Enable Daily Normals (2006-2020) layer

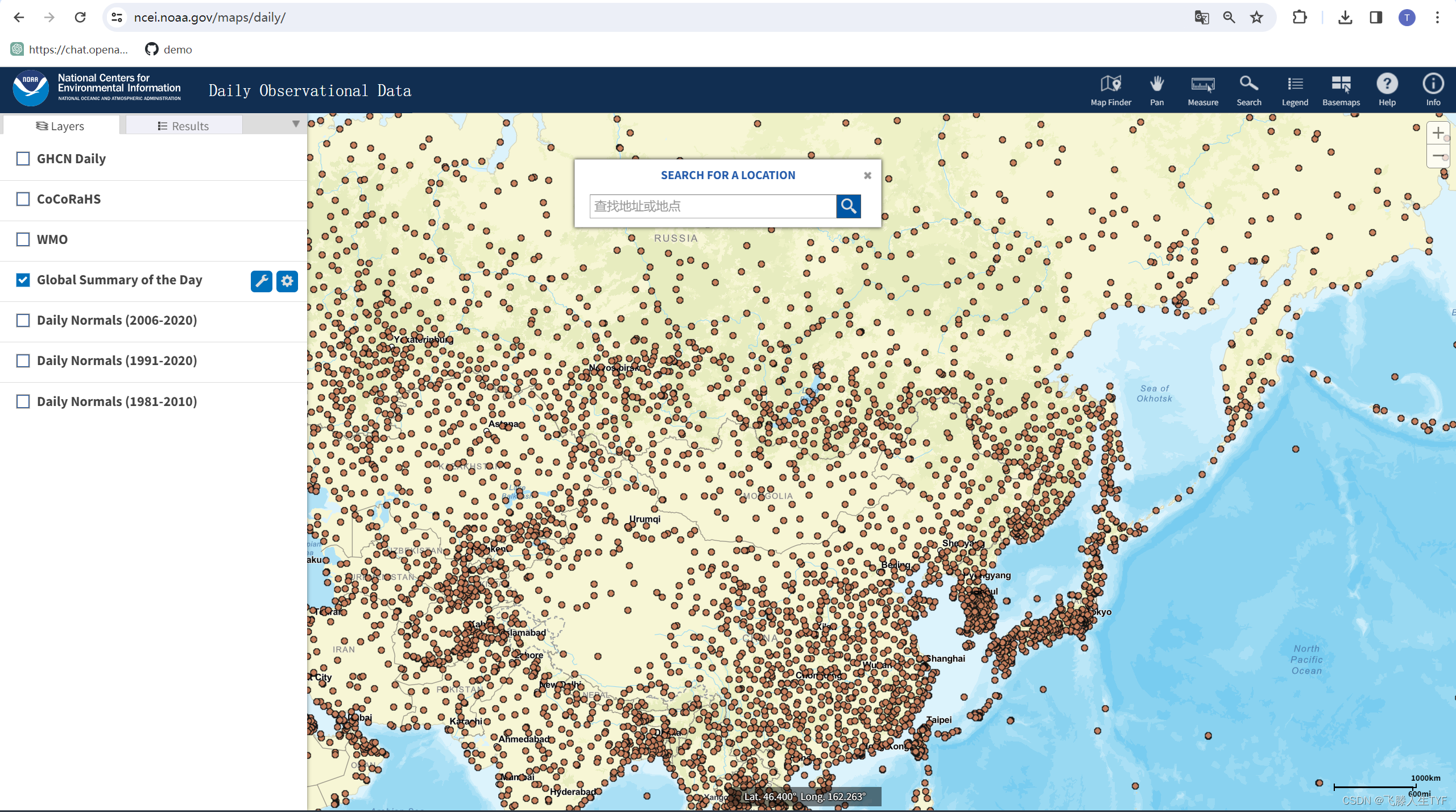(x=23, y=320)
